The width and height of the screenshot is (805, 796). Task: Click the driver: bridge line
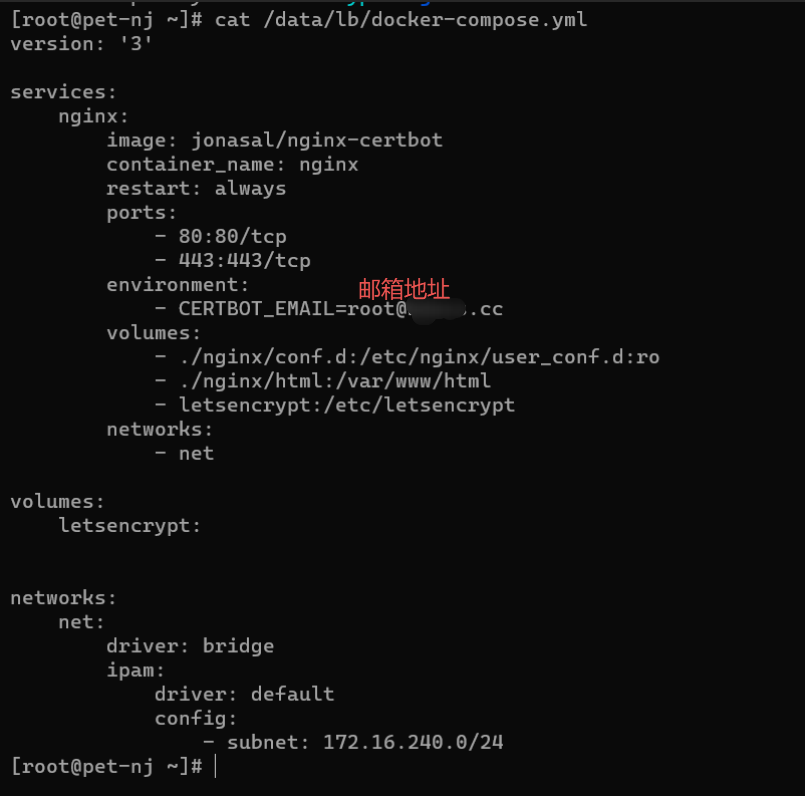[190, 646]
